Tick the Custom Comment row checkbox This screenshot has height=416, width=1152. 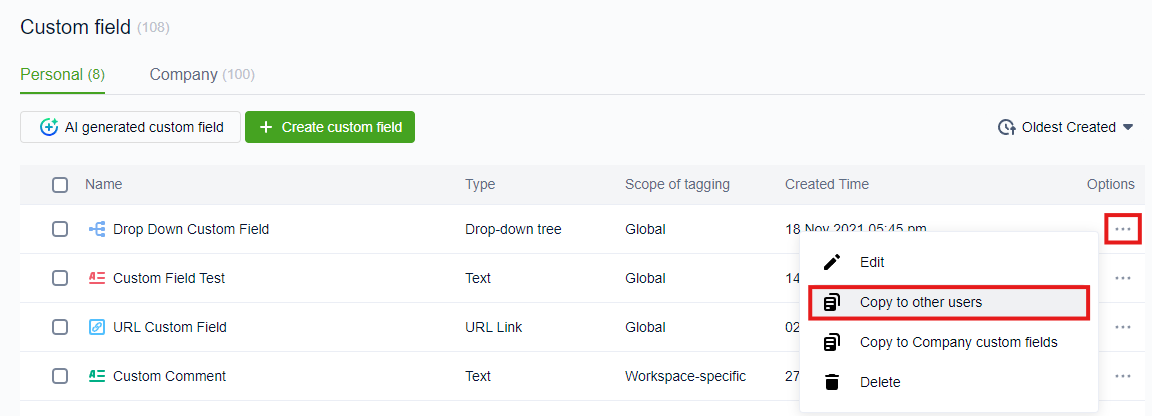tap(60, 376)
